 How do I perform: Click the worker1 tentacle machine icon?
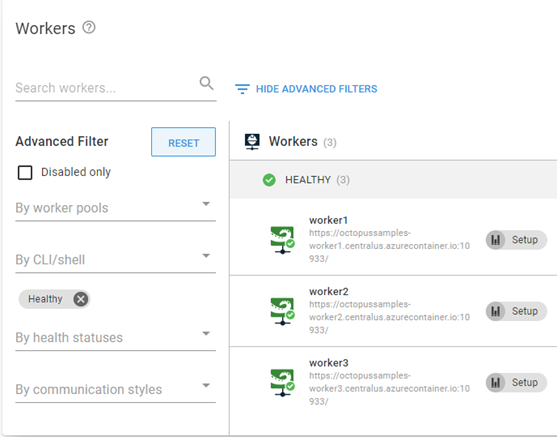(282, 240)
